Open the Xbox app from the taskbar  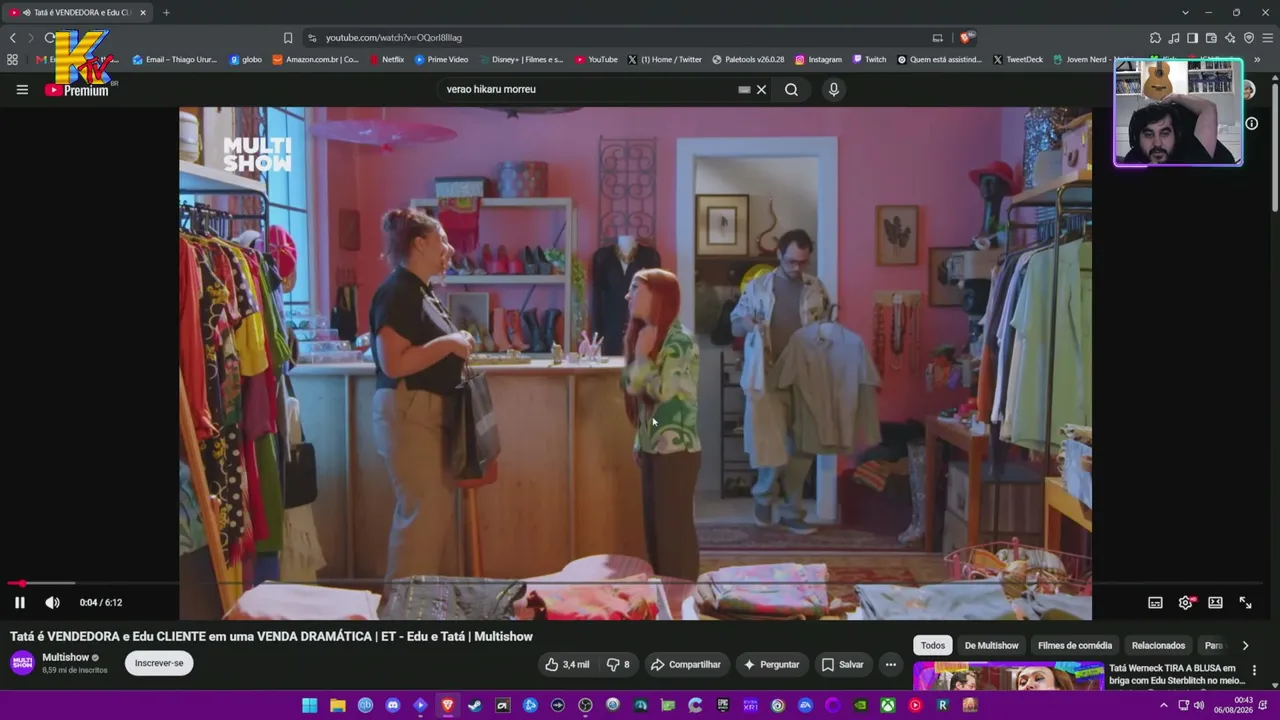(887, 705)
